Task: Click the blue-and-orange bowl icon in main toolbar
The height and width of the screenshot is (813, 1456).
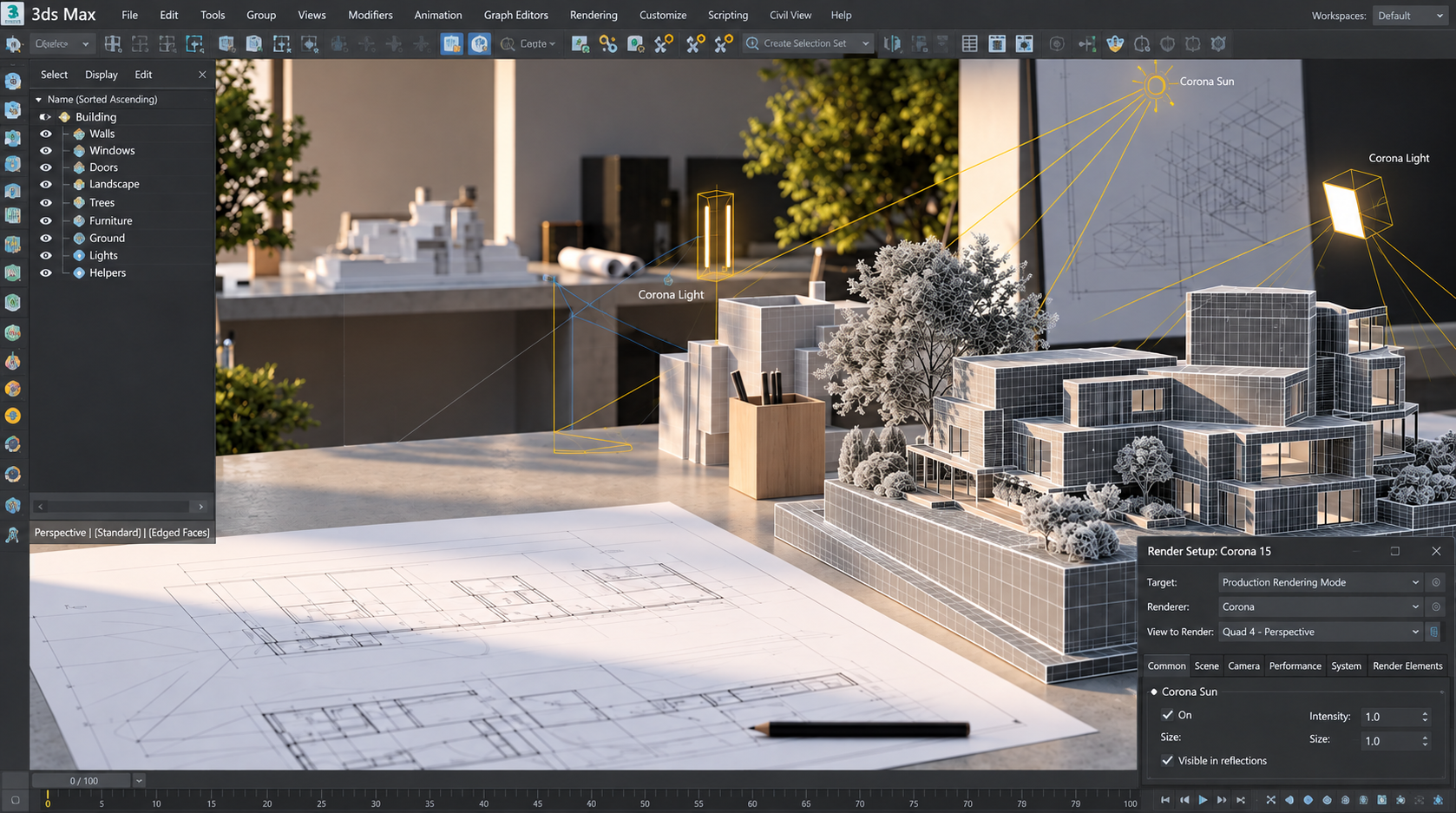Action: pyautogui.click(x=1115, y=43)
